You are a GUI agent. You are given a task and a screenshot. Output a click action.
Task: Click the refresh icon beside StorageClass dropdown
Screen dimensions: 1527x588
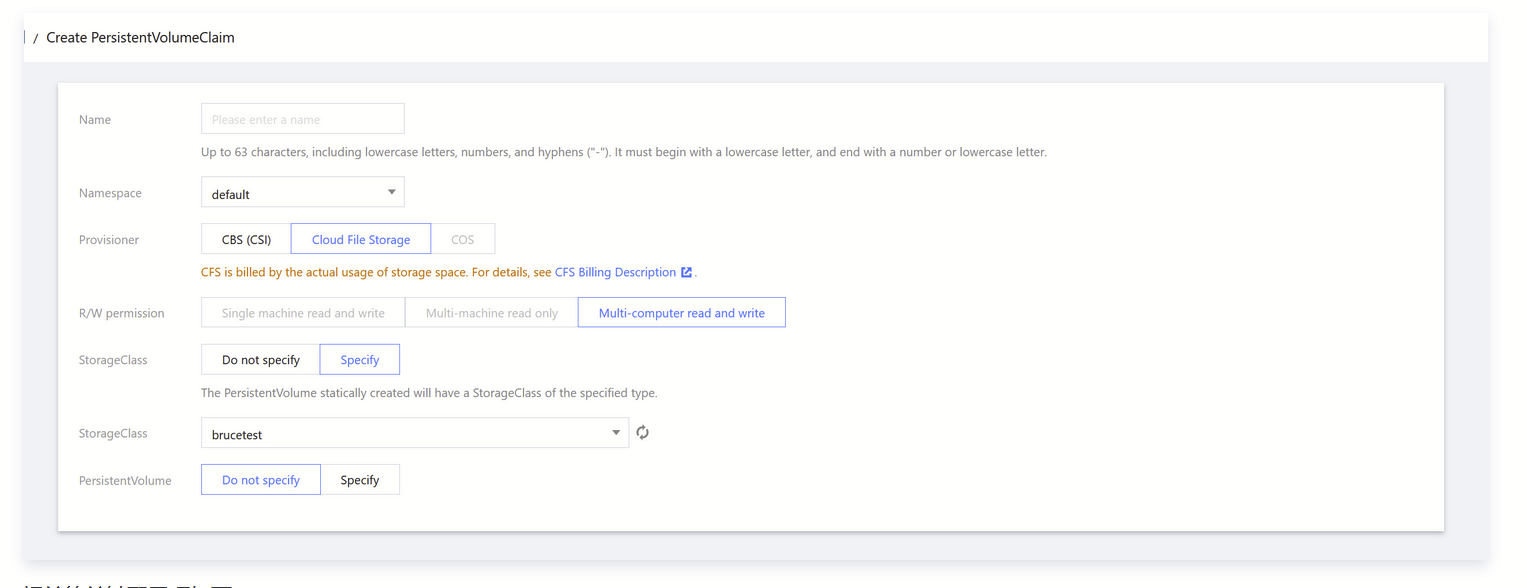coord(643,433)
